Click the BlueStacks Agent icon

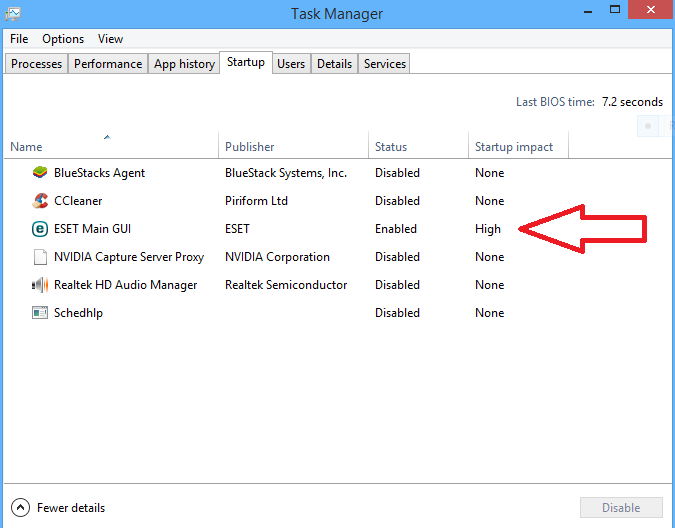[x=40, y=173]
